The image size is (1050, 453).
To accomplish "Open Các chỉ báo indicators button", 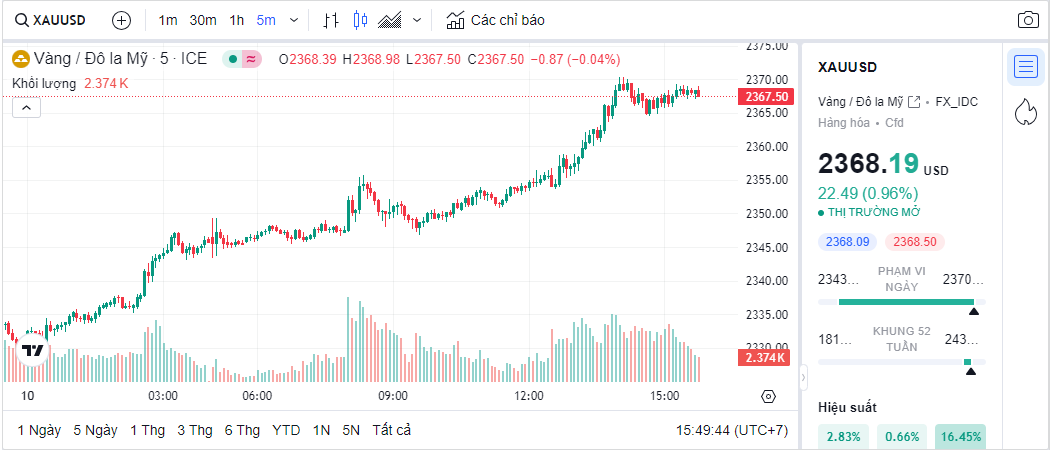I will (x=496, y=20).
